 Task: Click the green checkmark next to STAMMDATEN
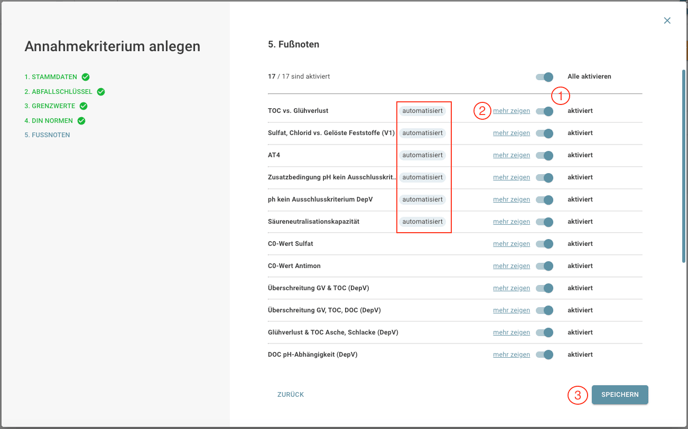tap(86, 77)
